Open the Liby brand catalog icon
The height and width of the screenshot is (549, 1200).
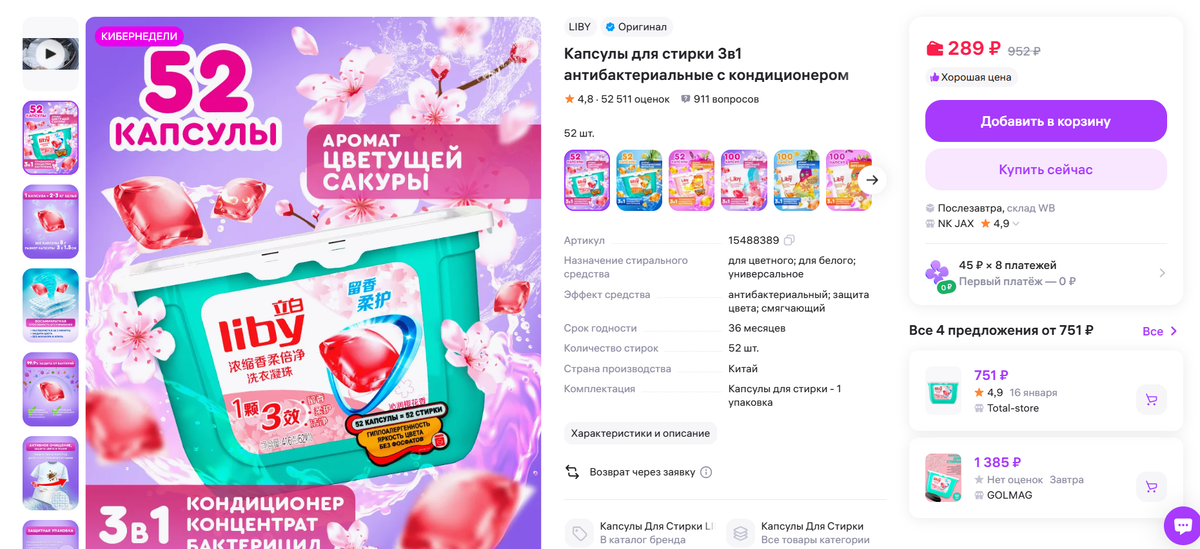tap(578, 533)
